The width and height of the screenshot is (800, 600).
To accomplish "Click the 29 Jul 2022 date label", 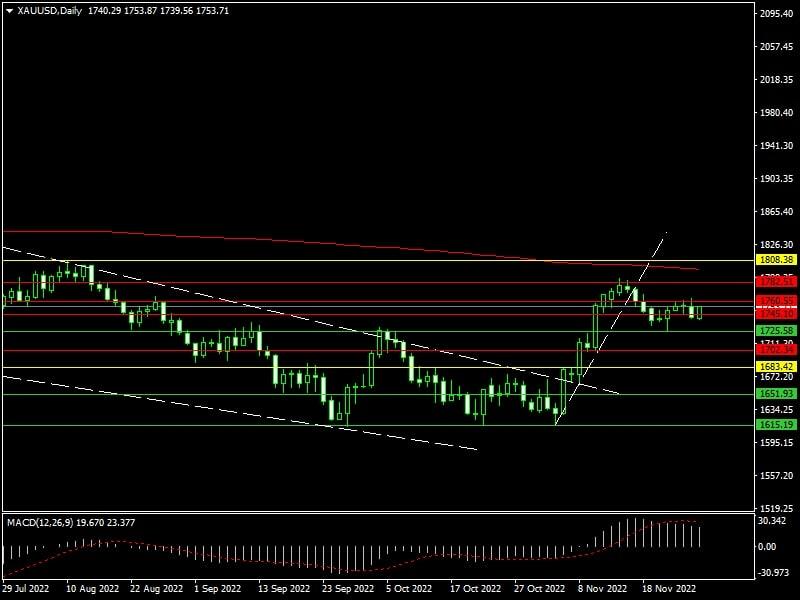I will [x=26, y=588].
